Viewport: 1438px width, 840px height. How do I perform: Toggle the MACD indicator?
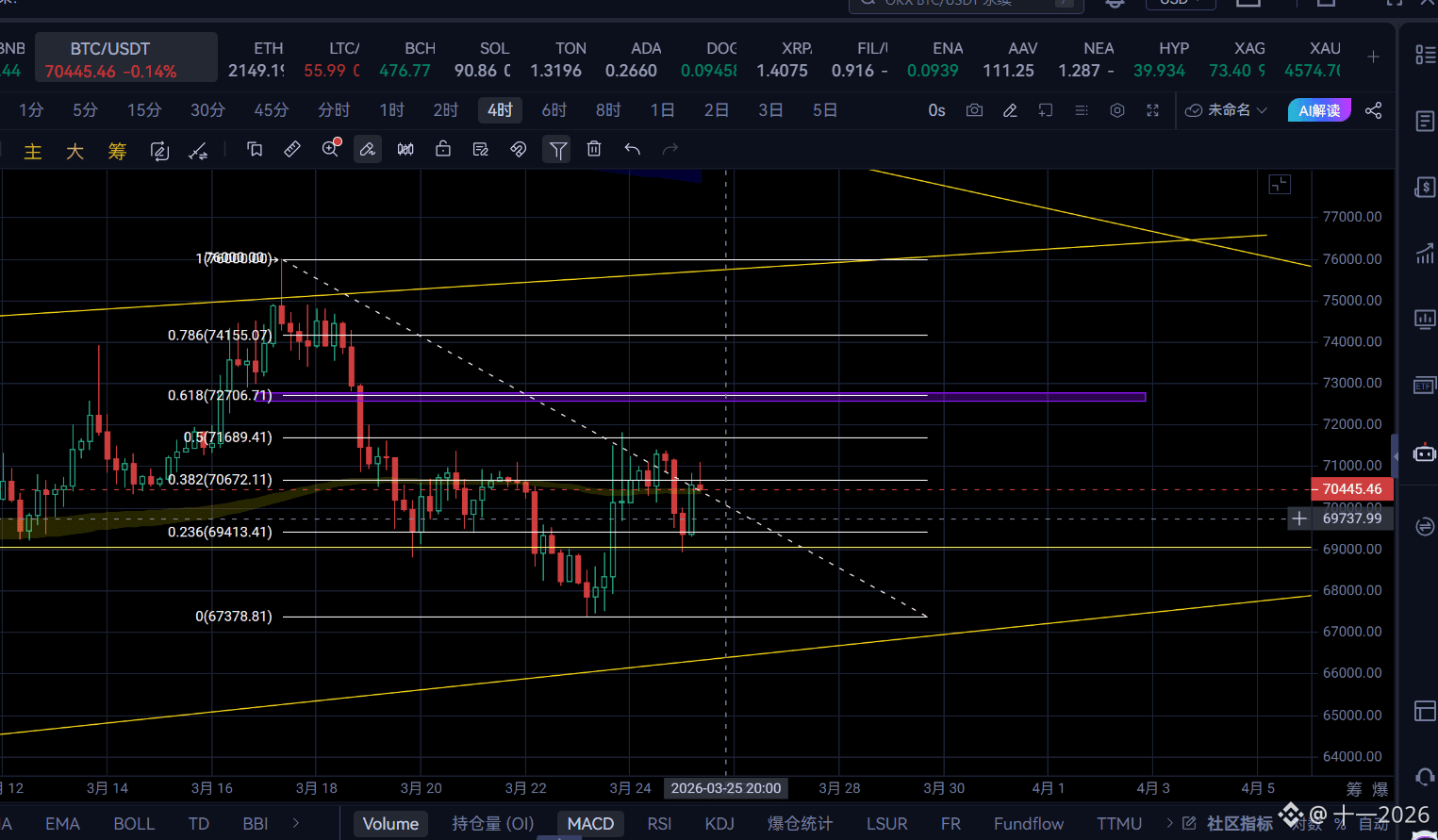(590, 824)
